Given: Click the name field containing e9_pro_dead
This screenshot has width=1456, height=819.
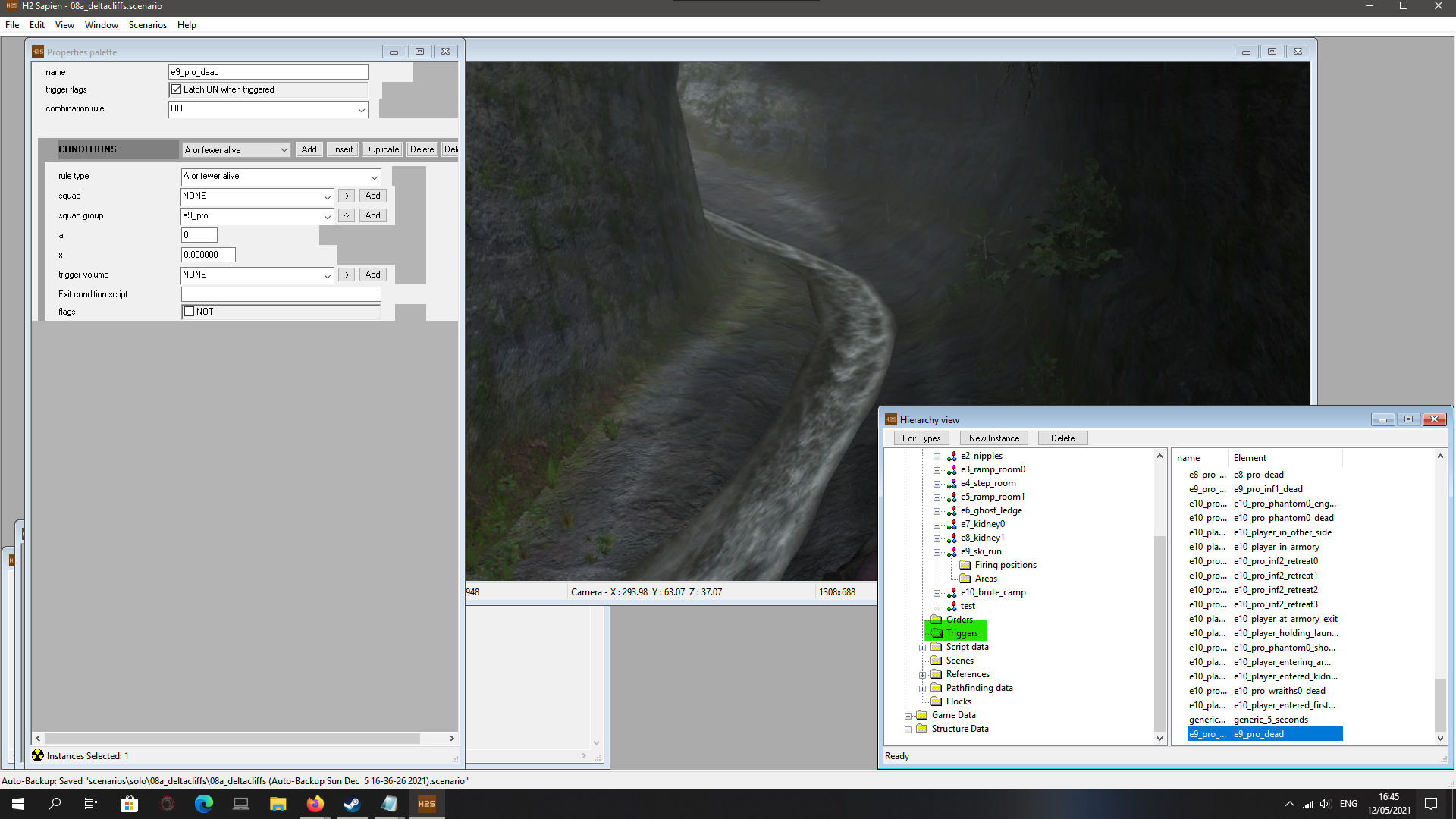Looking at the screenshot, I should click(x=268, y=72).
